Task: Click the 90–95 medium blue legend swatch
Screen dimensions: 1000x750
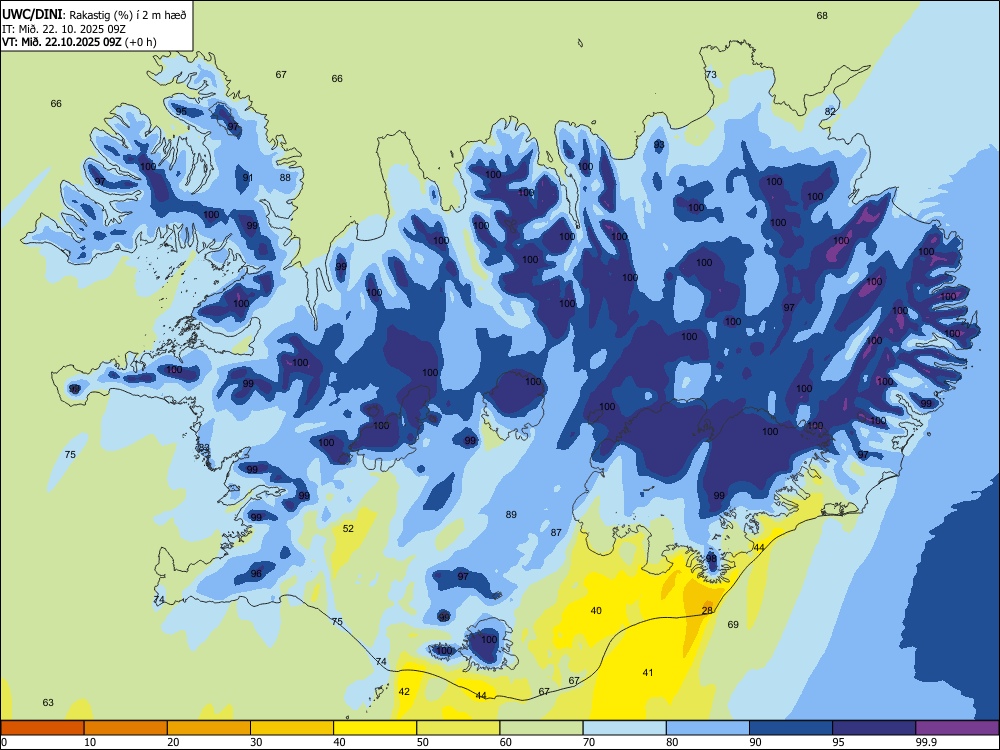Action: coord(791,728)
